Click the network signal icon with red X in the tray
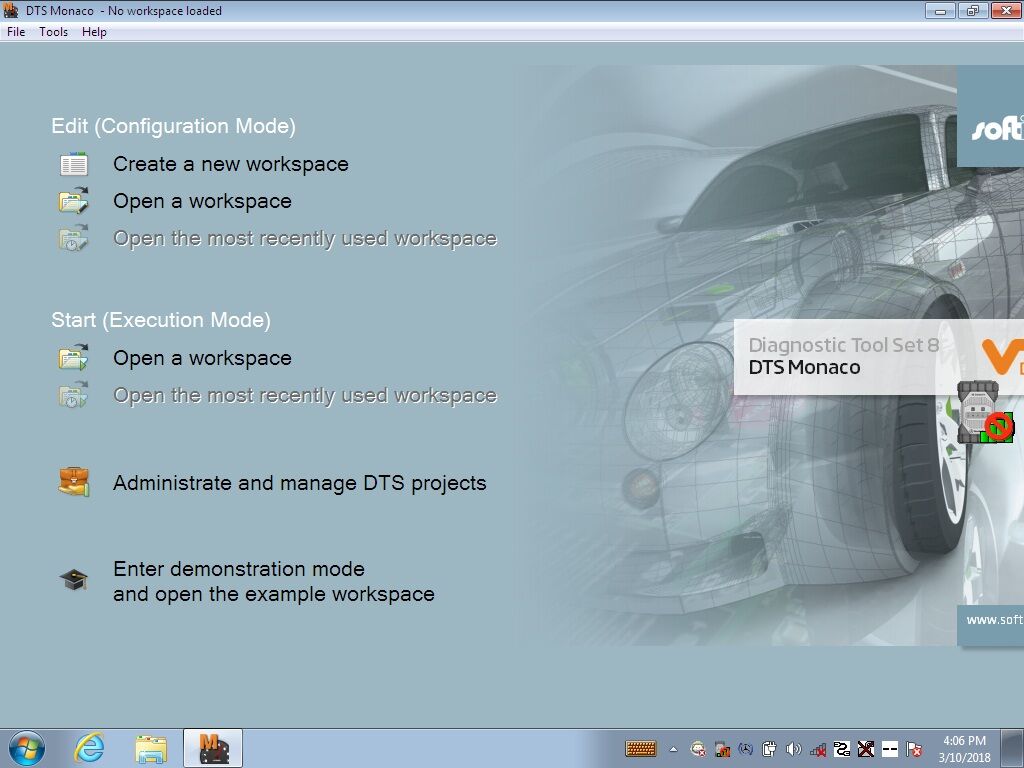This screenshot has width=1024, height=768. [818, 749]
